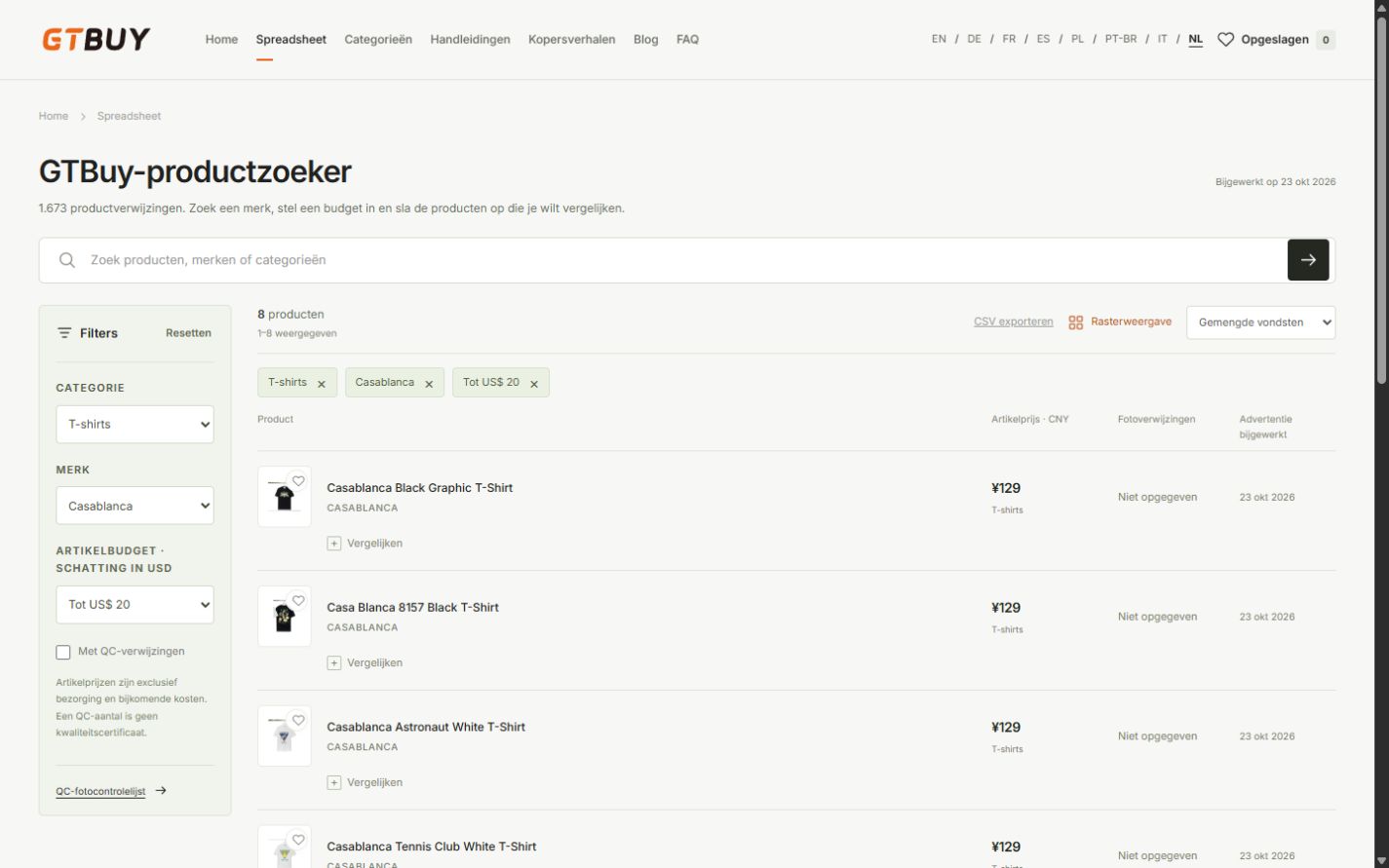Open the Handleidingen menu item

[470, 40]
